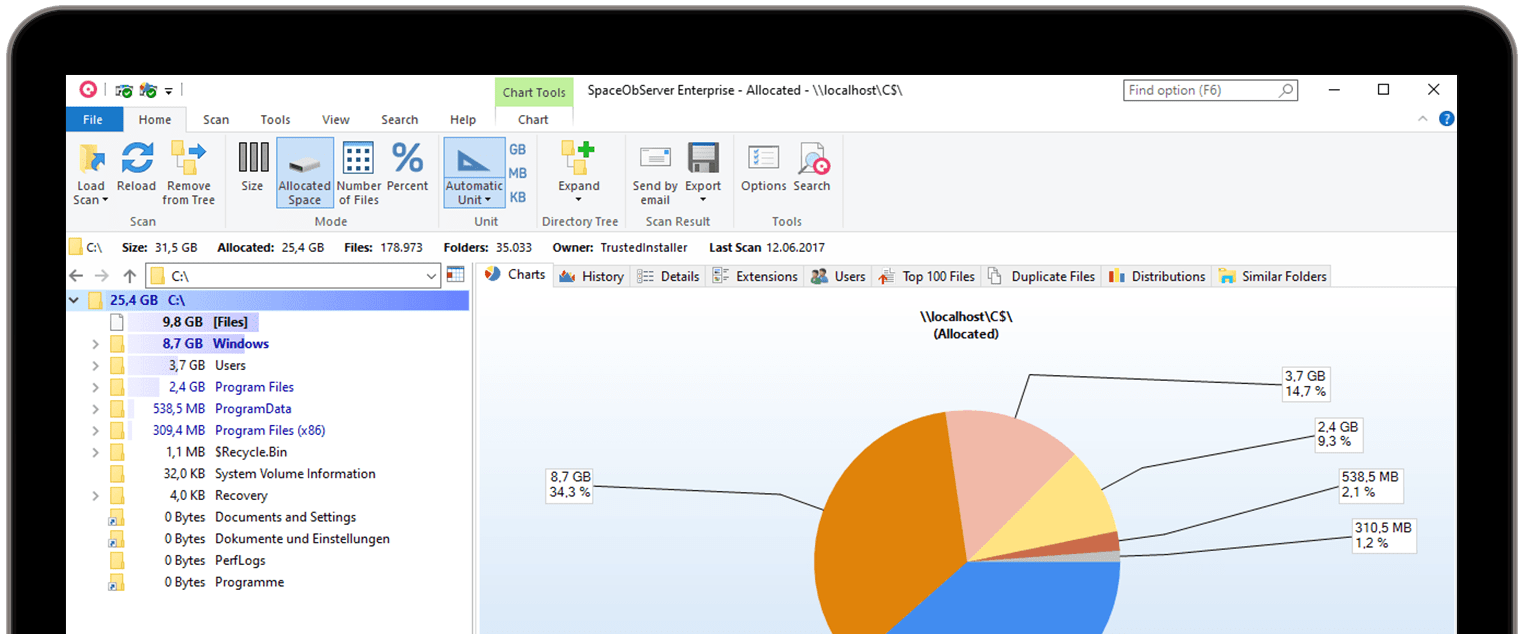Open the path combo box dropdown arrow
The image size is (1522, 634).
pyautogui.click(x=432, y=275)
